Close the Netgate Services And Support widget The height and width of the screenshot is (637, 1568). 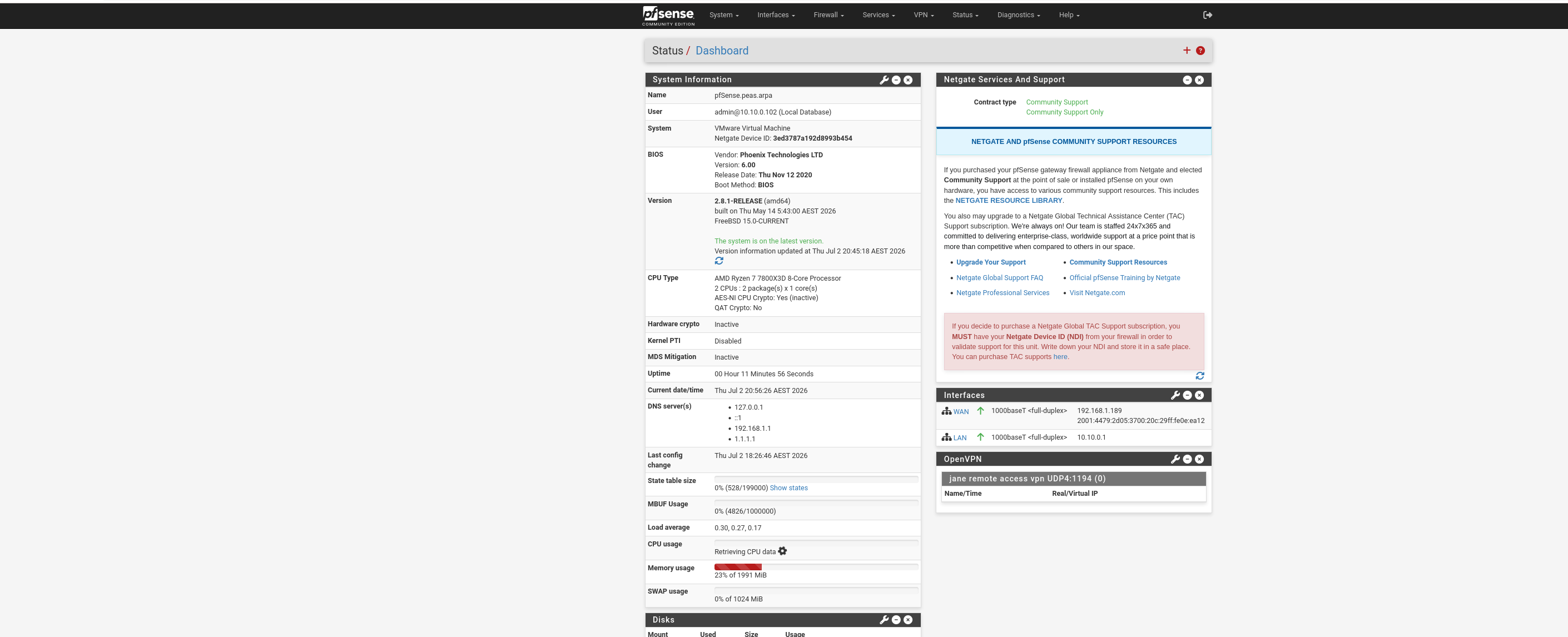[x=1199, y=79]
